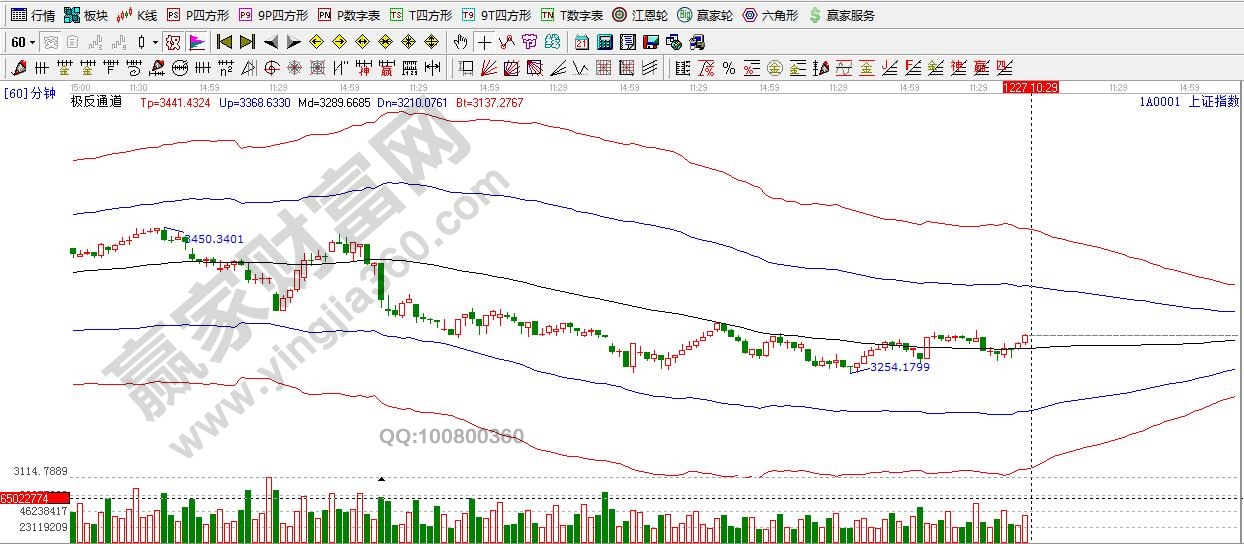Screen dimensions: 1244x544
Task: Select the percent sign drawing tool
Action: tap(729, 68)
